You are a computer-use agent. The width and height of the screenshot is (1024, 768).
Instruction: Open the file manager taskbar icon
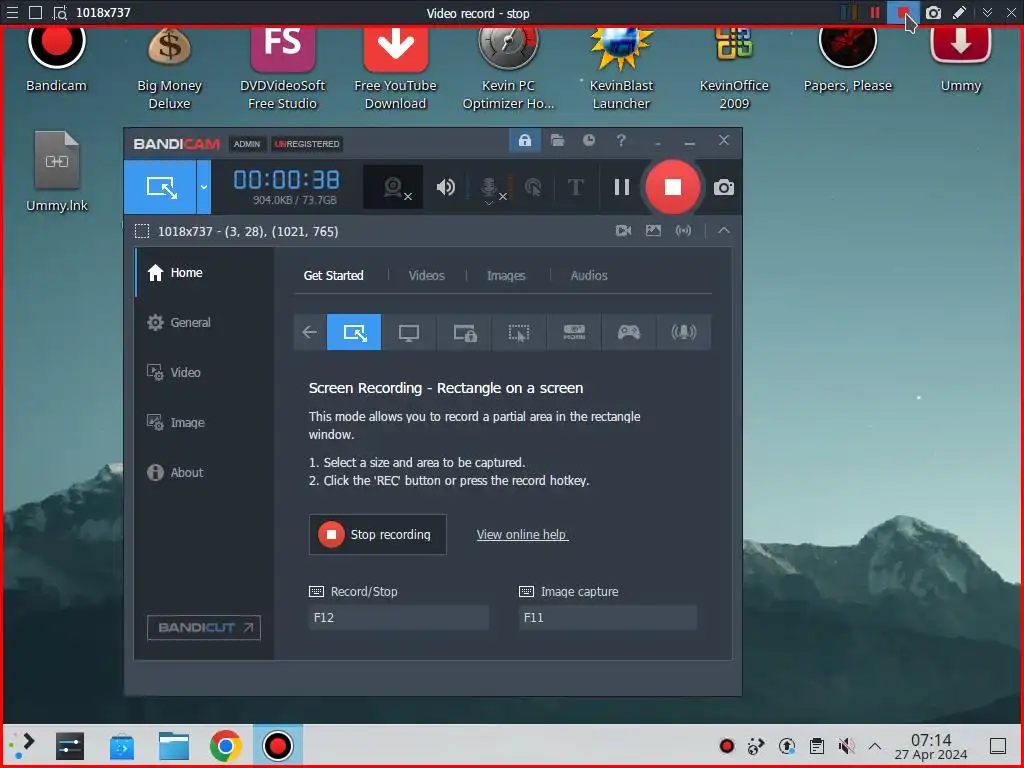(174, 746)
